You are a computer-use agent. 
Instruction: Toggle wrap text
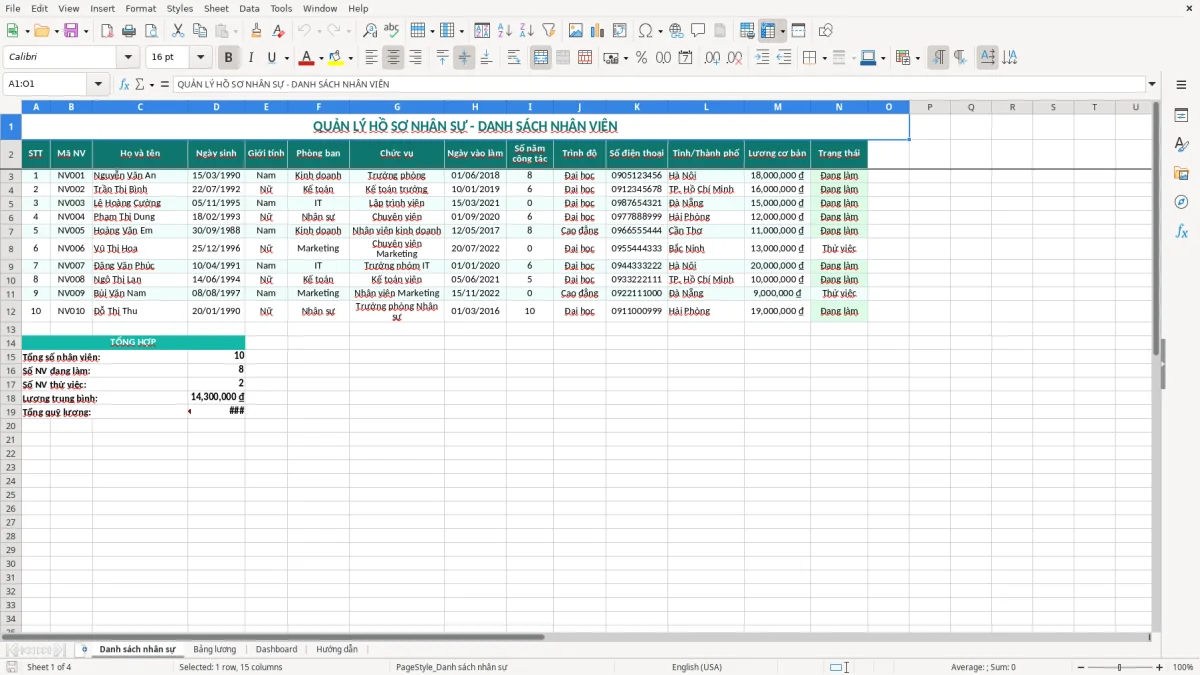coord(514,58)
